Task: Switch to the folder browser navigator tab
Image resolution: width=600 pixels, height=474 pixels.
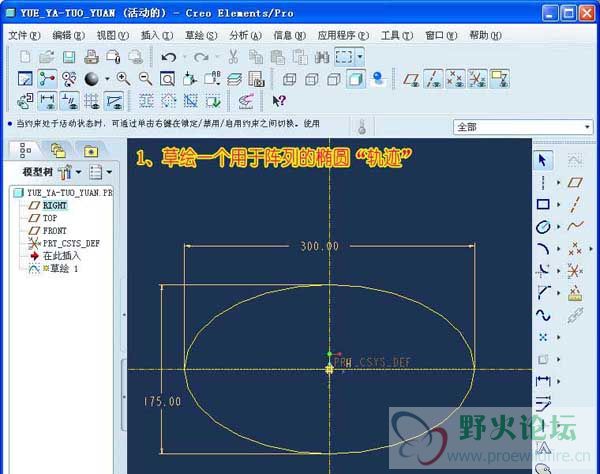Action: click(x=58, y=150)
